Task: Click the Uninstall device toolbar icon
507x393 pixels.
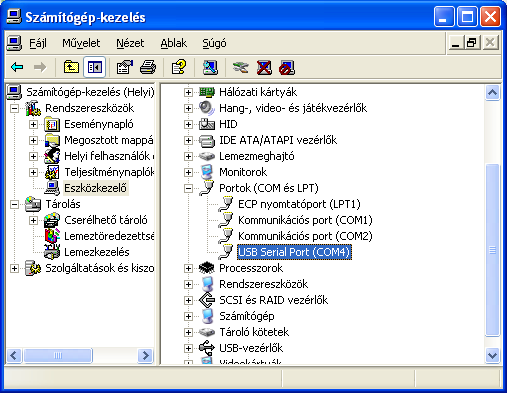Action: (x=264, y=67)
